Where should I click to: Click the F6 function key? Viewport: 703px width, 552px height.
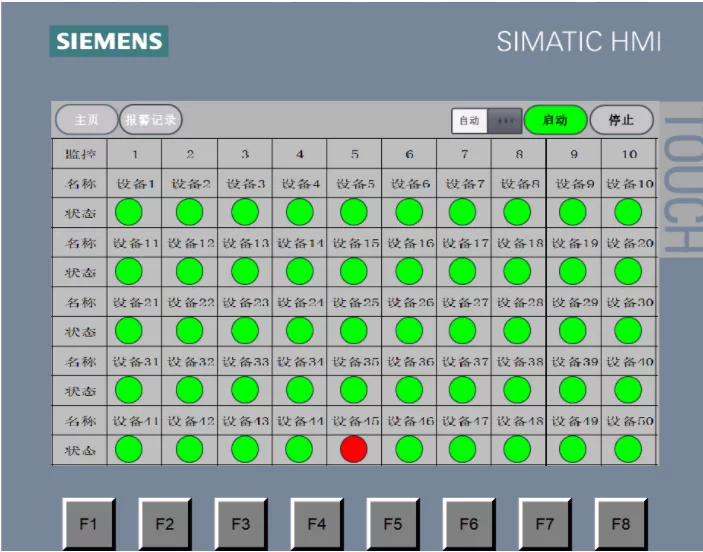pyautogui.click(x=469, y=524)
